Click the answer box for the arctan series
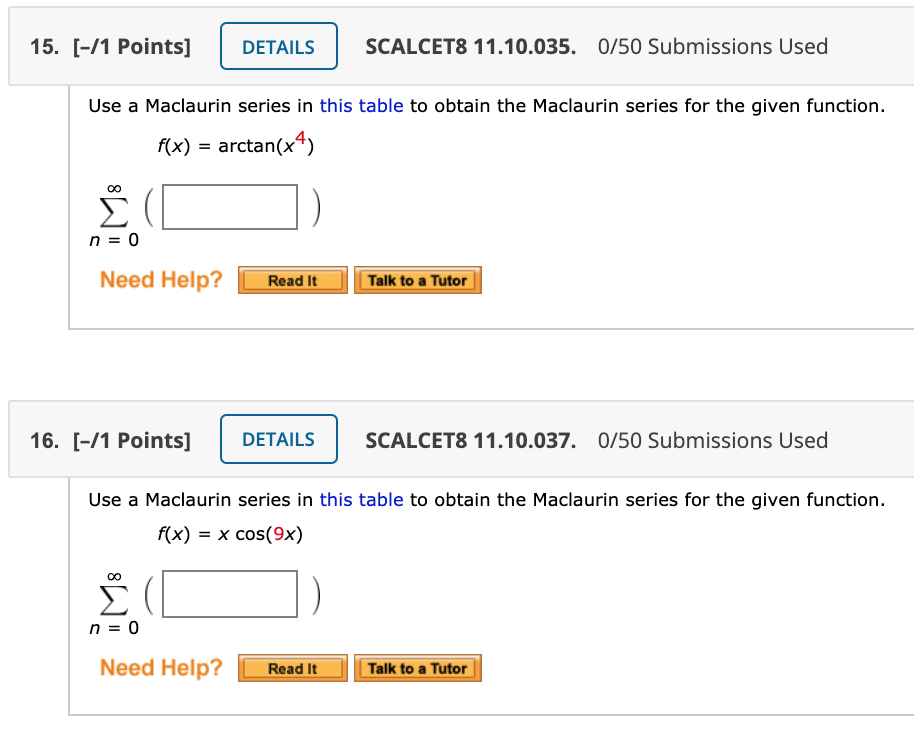914x756 pixels. (x=229, y=206)
